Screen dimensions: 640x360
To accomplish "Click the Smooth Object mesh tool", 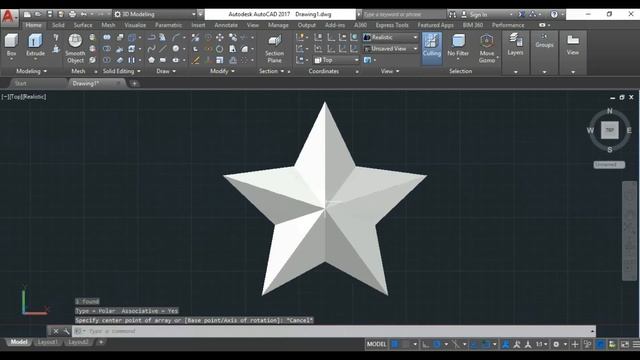I will pyautogui.click(x=75, y=49).
